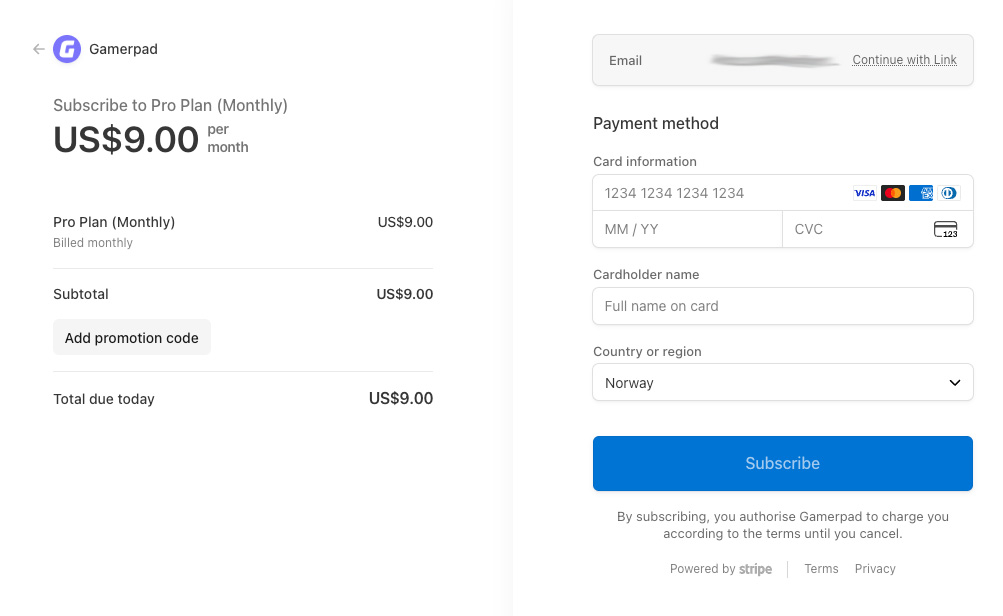This screenshot has height=616, width=1003.
Task: Click the back arrow icon
Action: coord(38,49)
